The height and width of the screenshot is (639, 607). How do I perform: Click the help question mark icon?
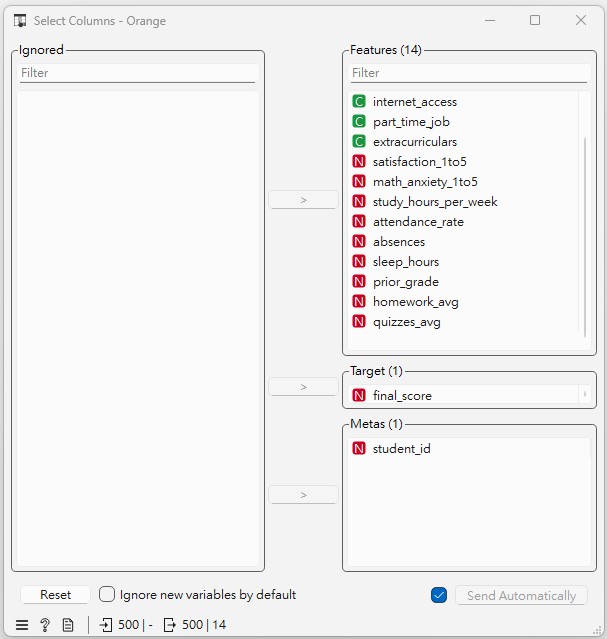(45, 625)
